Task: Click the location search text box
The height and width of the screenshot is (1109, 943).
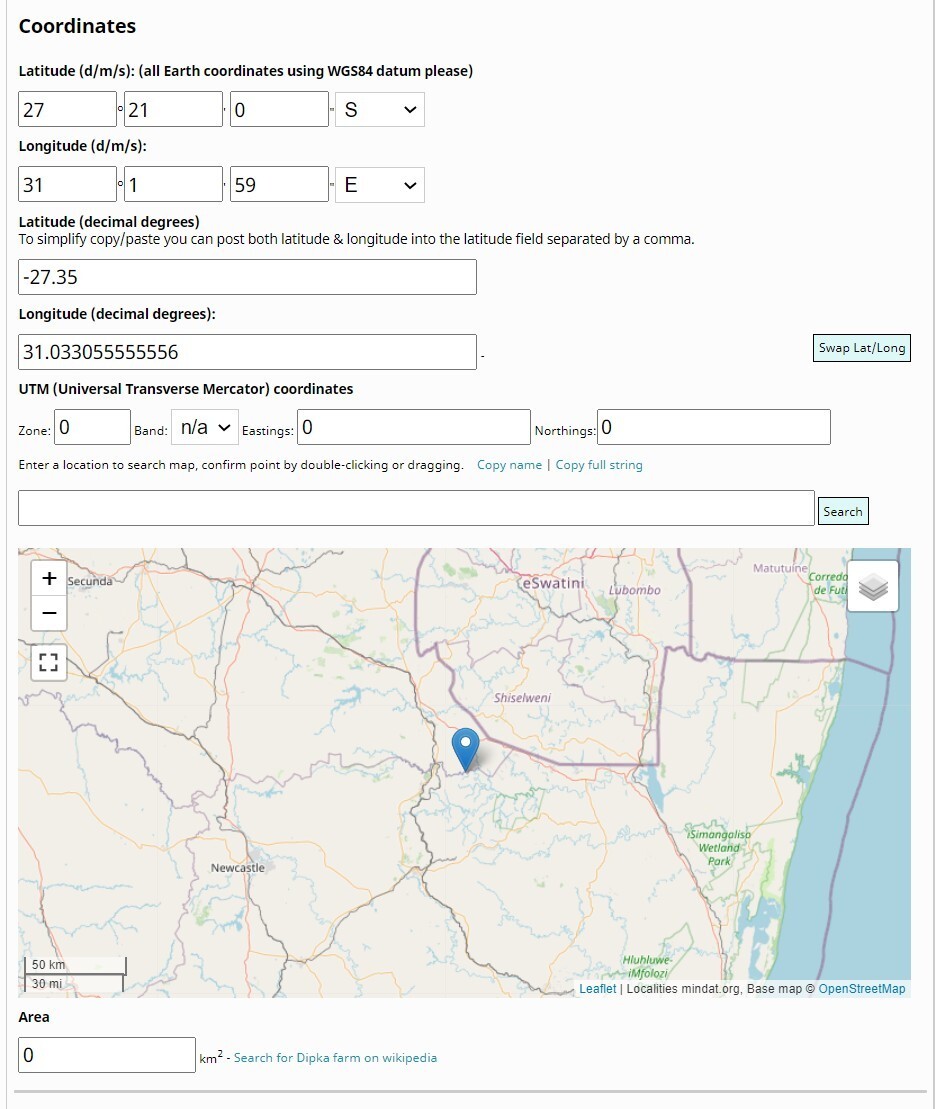Action: click(x=416, y=508)
